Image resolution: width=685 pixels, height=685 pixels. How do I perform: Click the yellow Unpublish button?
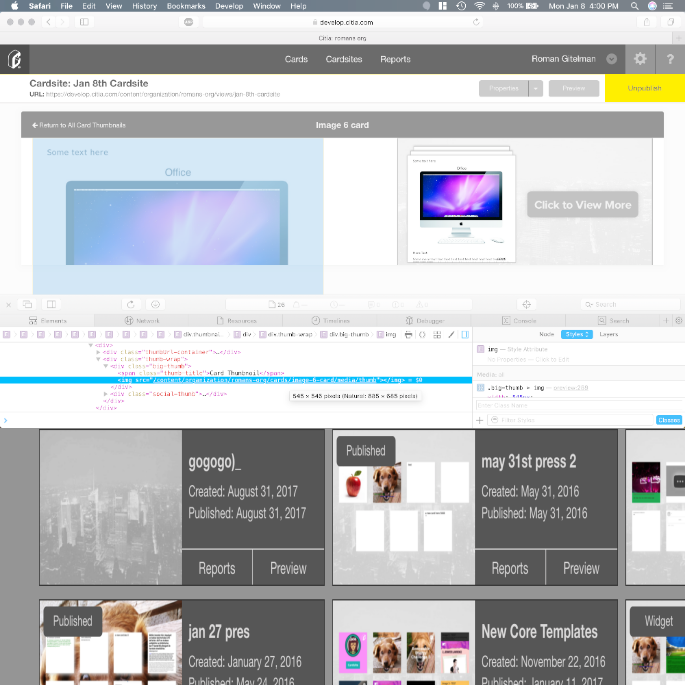tap(644, 88)
